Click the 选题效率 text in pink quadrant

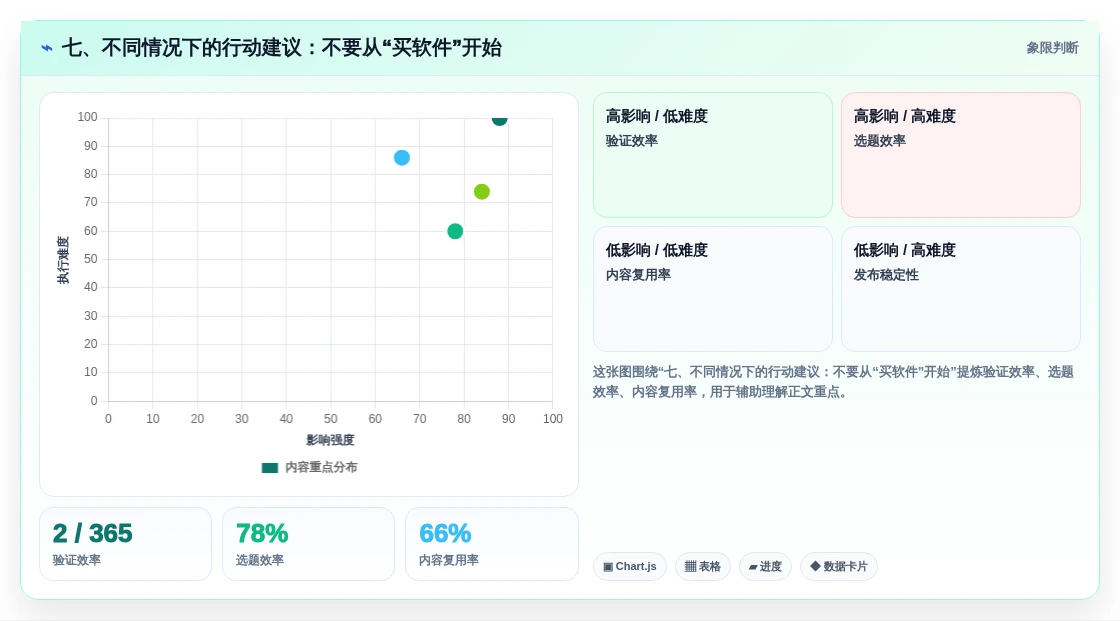pyautogui.click(x=879, y=141)
